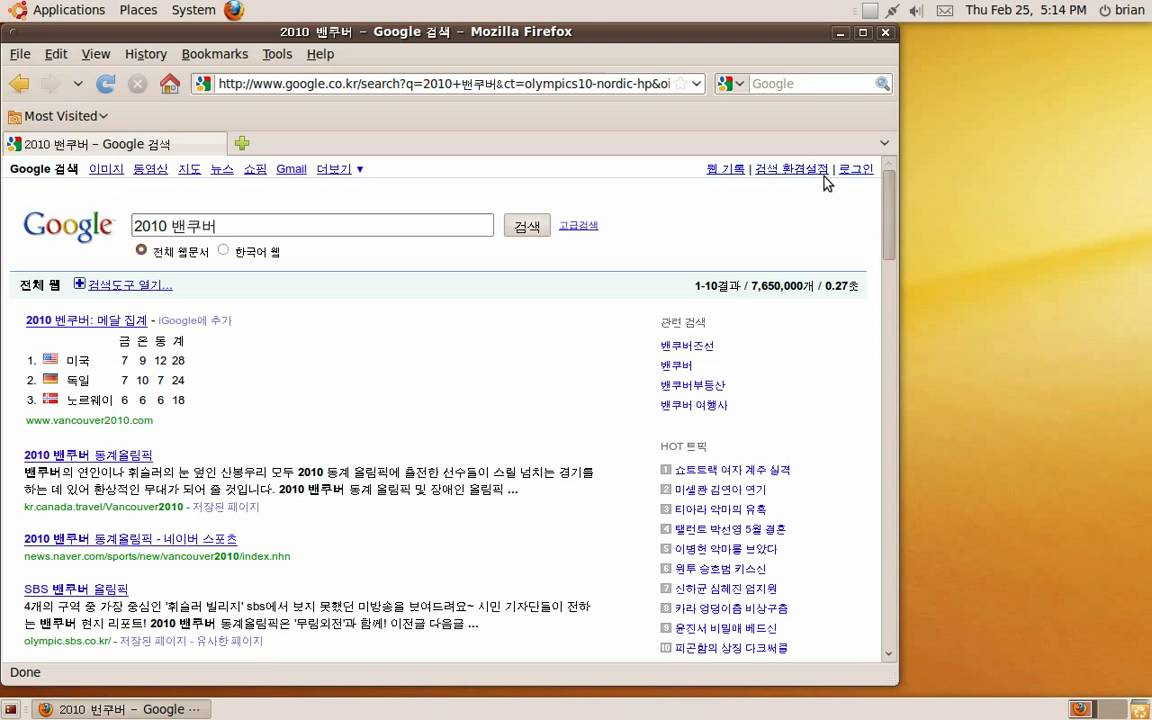Screen dimensions: 1152x720
Task: Open the 고급검색 link
Action: pos(578,226)
